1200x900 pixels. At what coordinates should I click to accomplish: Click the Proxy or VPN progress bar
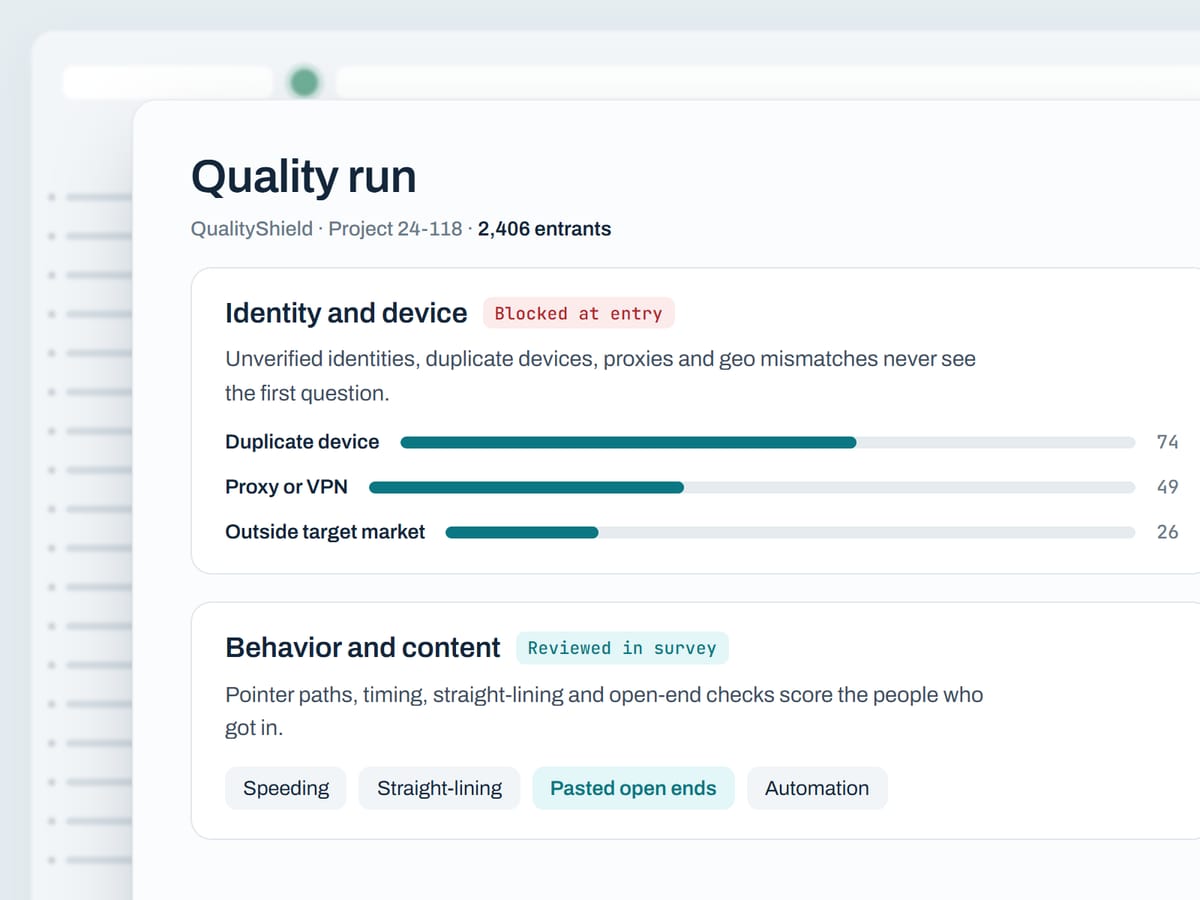752,487
